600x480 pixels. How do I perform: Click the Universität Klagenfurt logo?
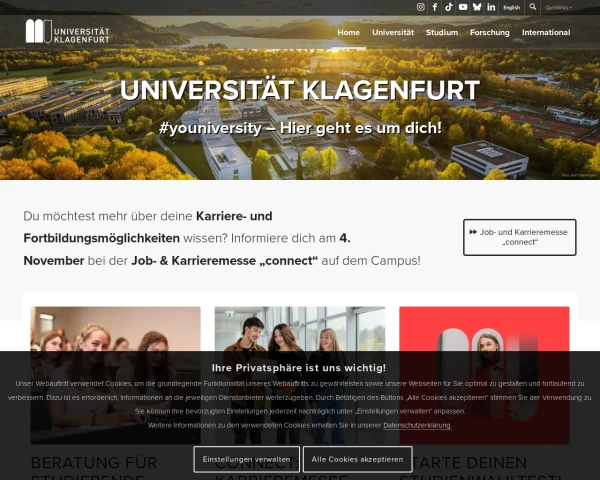pyautogui.click(x=67, y=31)
